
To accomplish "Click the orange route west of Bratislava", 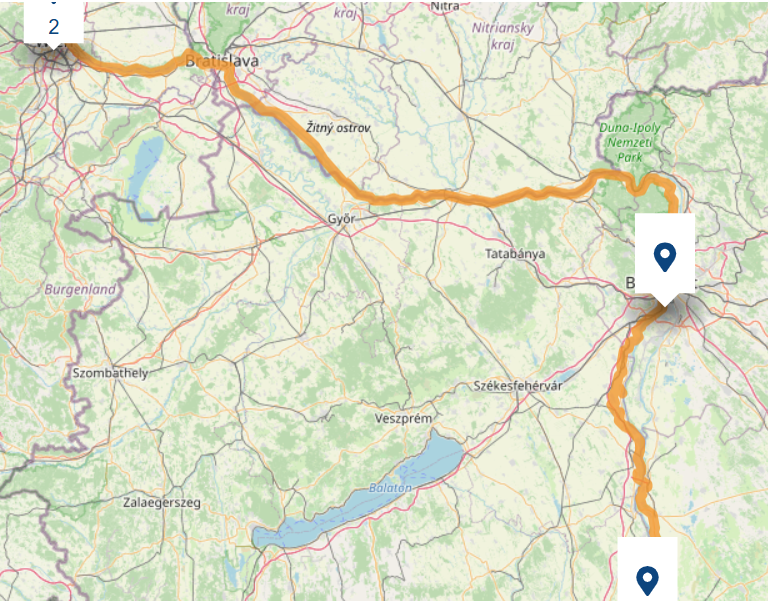I will pyautogui.click(x=132, y=69).
